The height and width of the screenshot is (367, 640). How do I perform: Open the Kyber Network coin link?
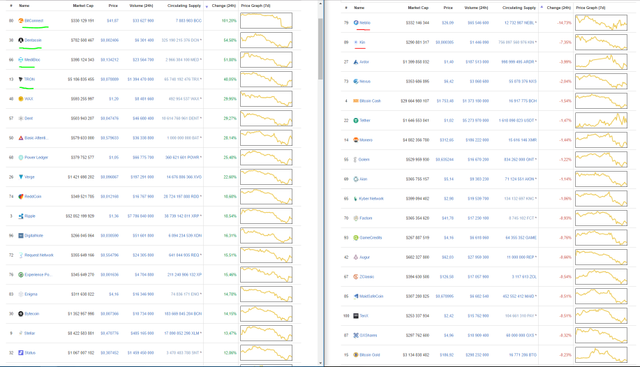[x=371, y=199]
